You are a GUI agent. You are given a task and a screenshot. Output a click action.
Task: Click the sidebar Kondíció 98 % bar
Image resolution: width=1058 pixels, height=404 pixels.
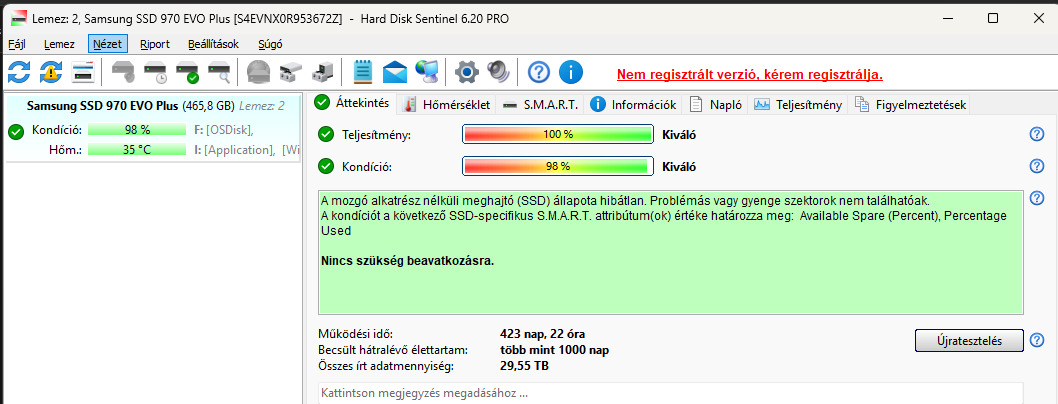point(137,129)
